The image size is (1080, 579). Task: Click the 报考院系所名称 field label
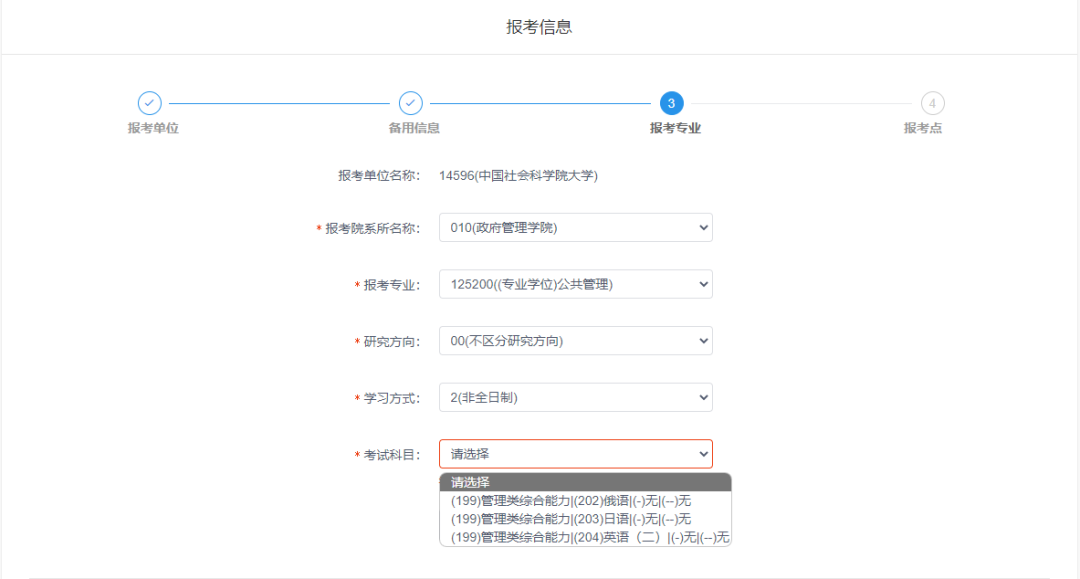(372, 229)
